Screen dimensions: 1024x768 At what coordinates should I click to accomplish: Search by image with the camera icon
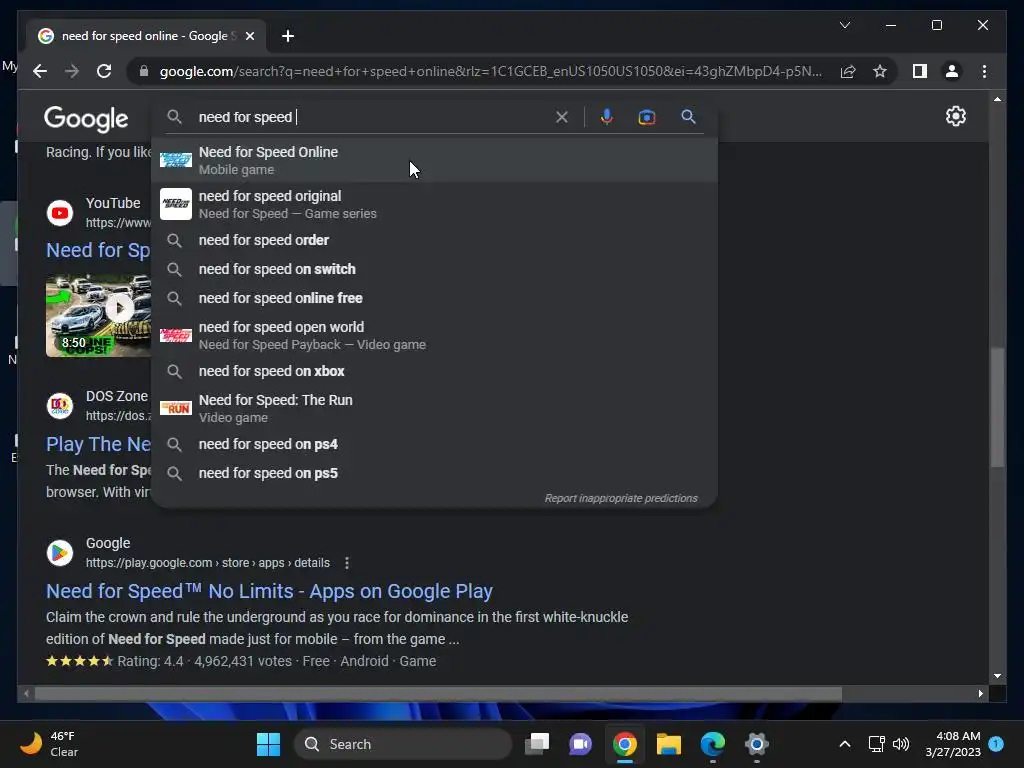(647, 117)
